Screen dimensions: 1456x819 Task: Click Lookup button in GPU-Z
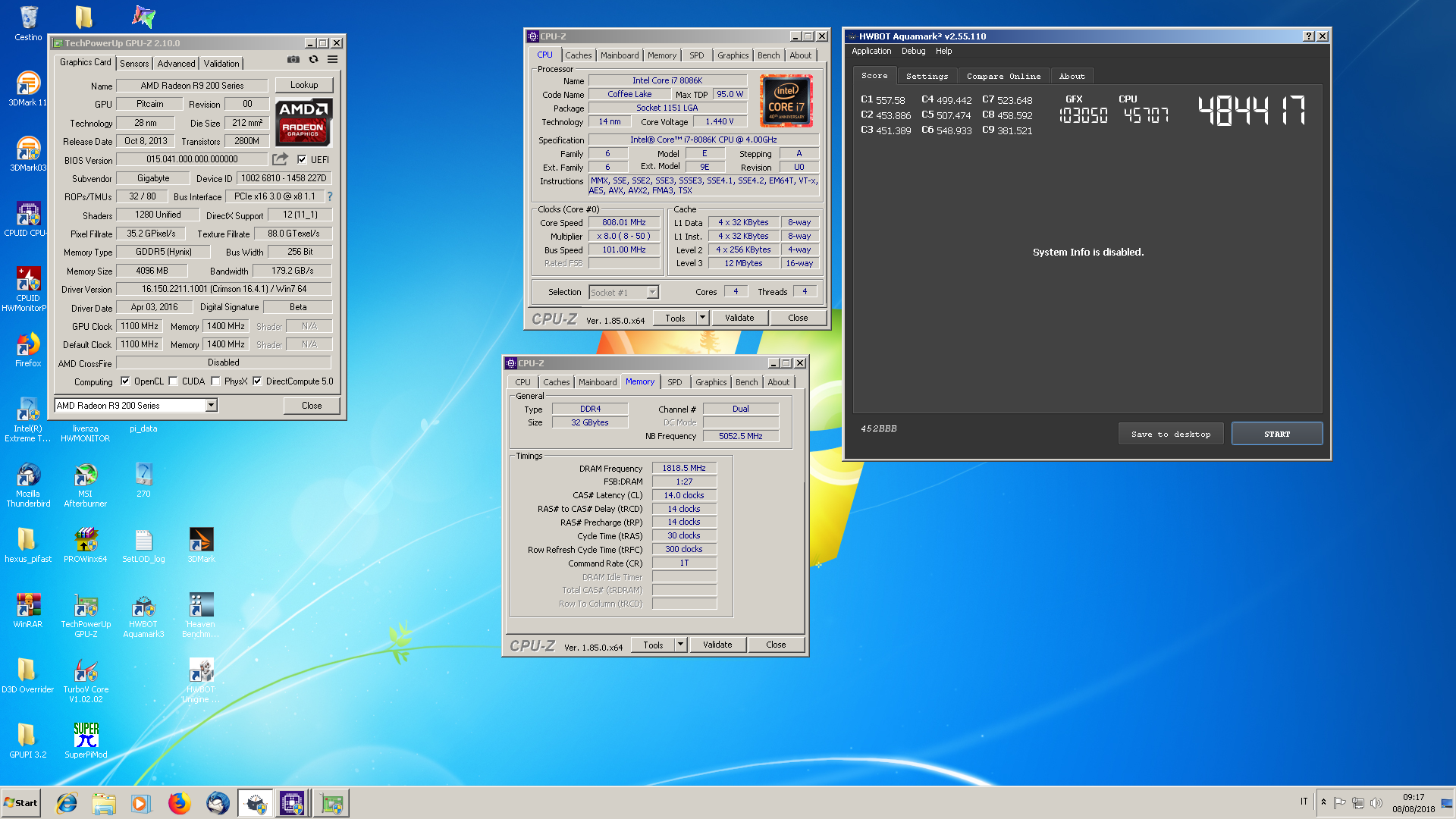click(304, 85)
